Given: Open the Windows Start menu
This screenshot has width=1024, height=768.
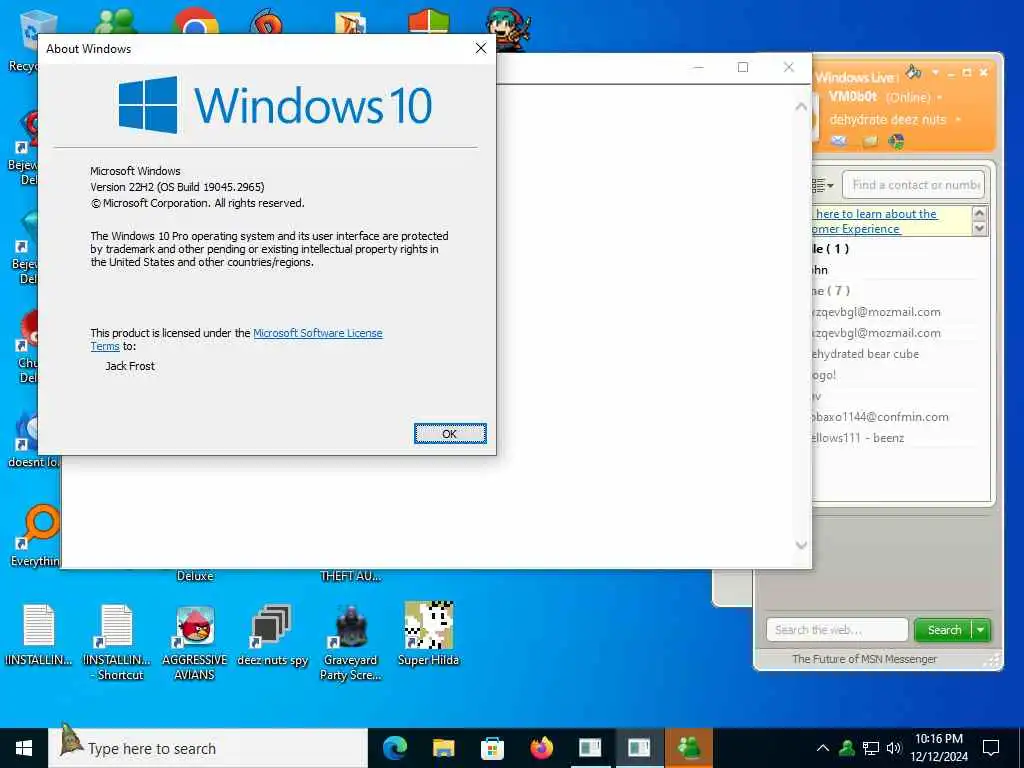Looking at the screenshot, I should (x=24, y=748).
